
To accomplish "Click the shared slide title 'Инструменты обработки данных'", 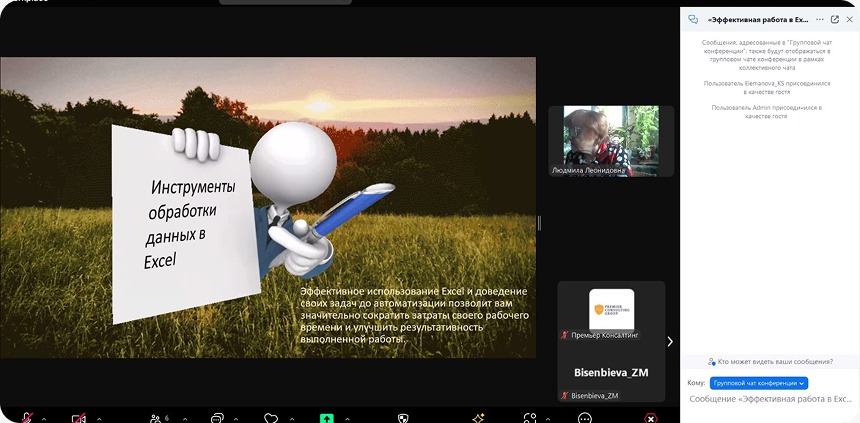I will (191, 223).
